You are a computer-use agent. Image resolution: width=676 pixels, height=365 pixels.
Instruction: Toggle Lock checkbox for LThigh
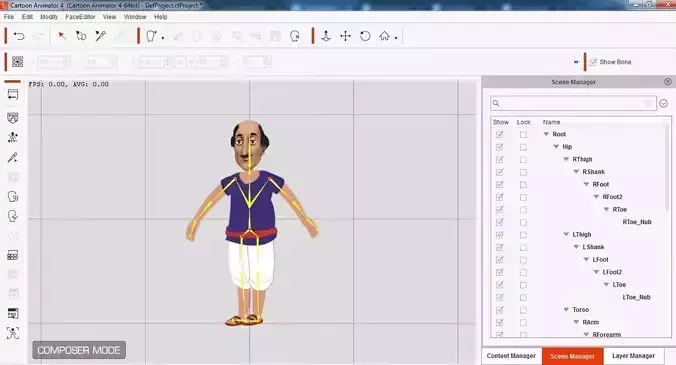coord(523,235)
